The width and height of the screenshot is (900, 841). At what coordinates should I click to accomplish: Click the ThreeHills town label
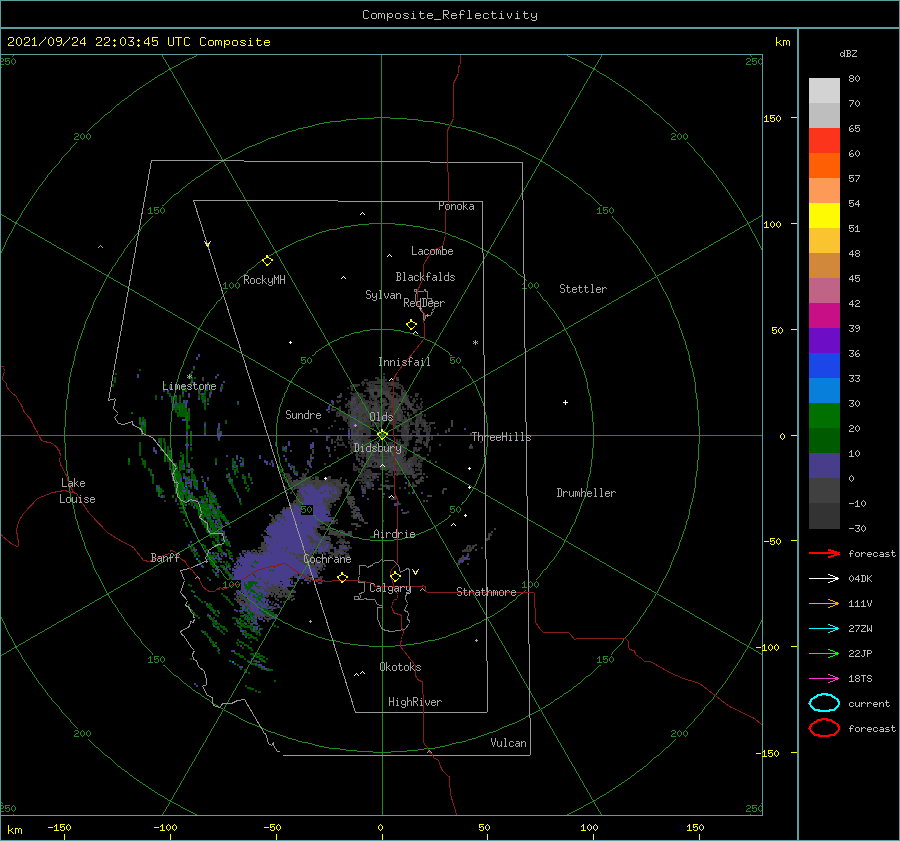[502, 437]
